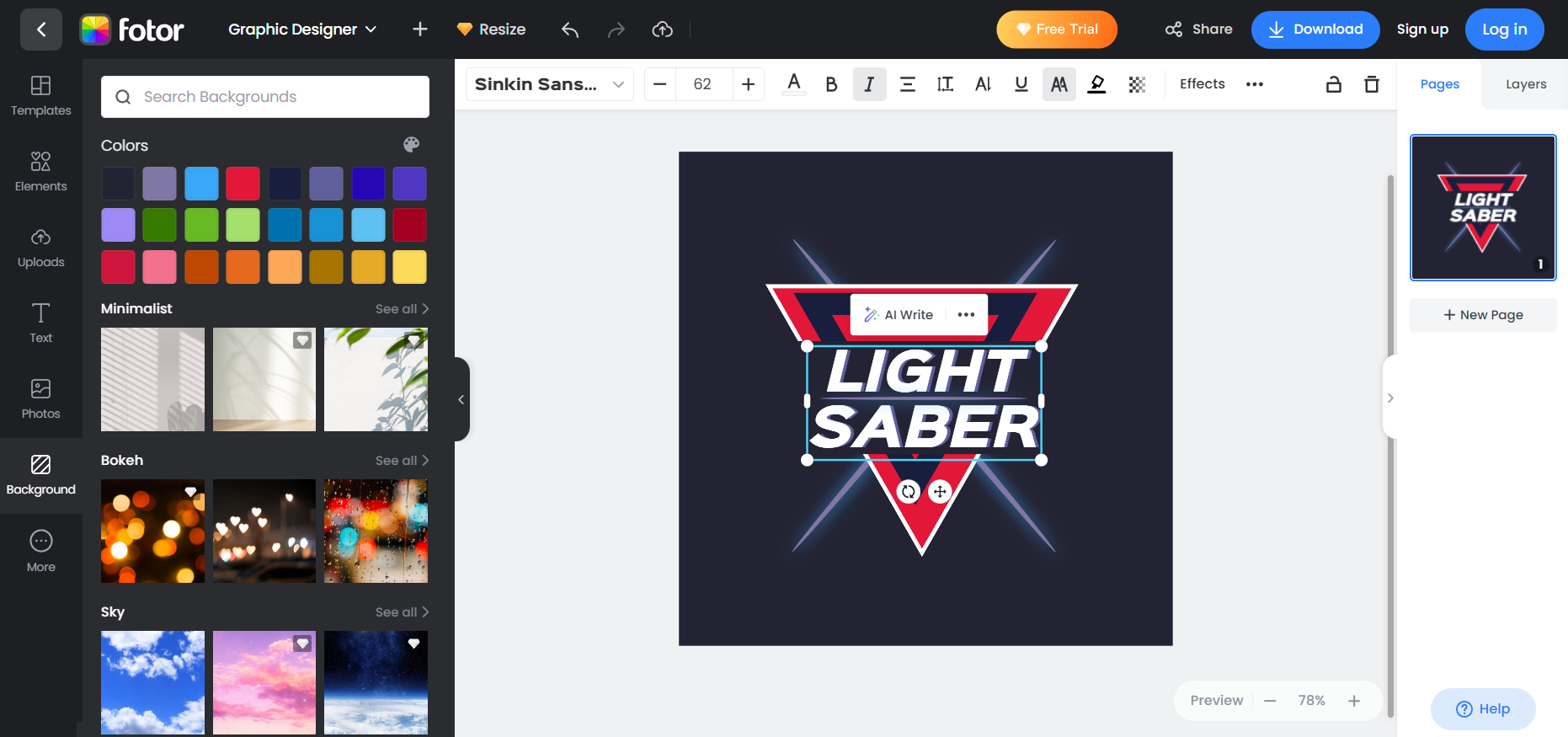Open the Uploads panel

(40, 248)
